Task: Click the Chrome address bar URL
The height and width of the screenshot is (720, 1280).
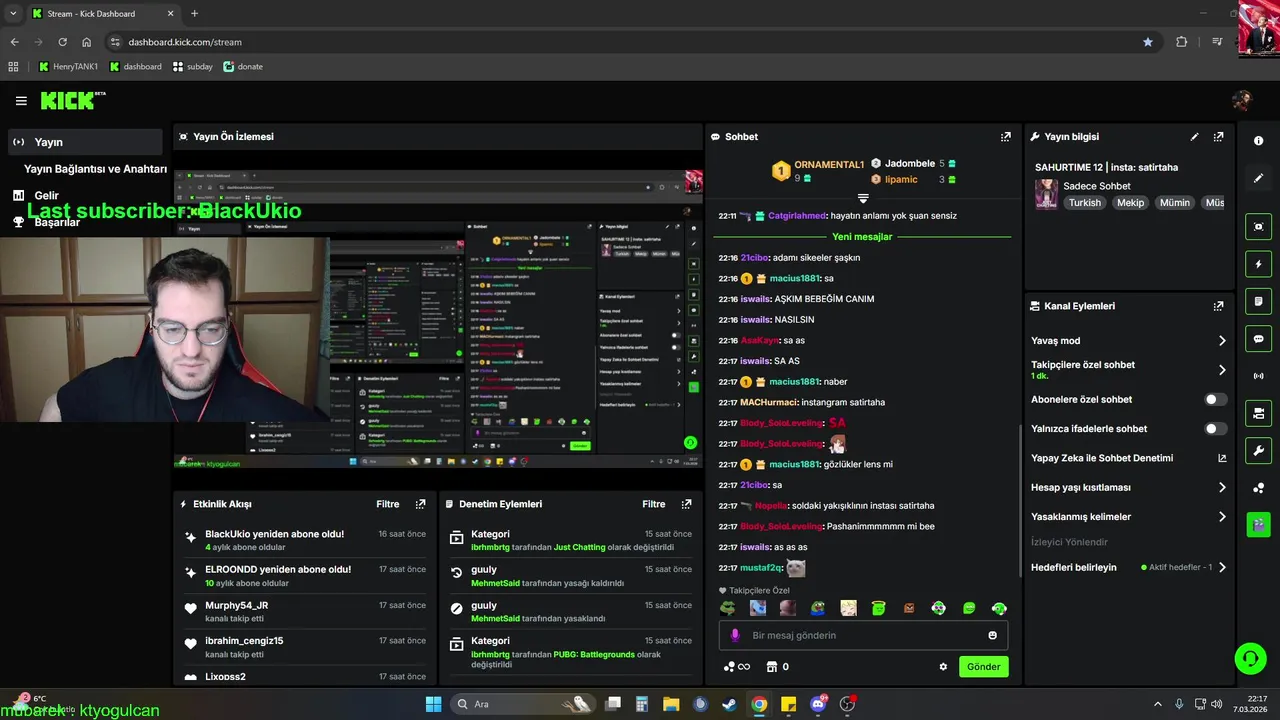Action: point(185,42)
